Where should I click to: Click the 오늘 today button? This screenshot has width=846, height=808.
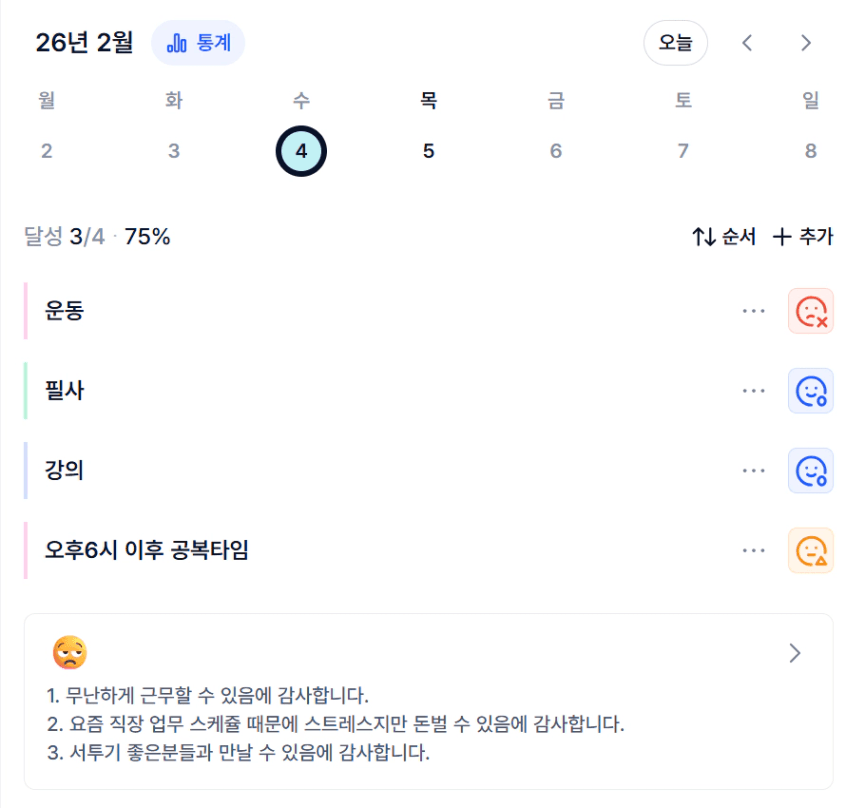click(675, 43)
